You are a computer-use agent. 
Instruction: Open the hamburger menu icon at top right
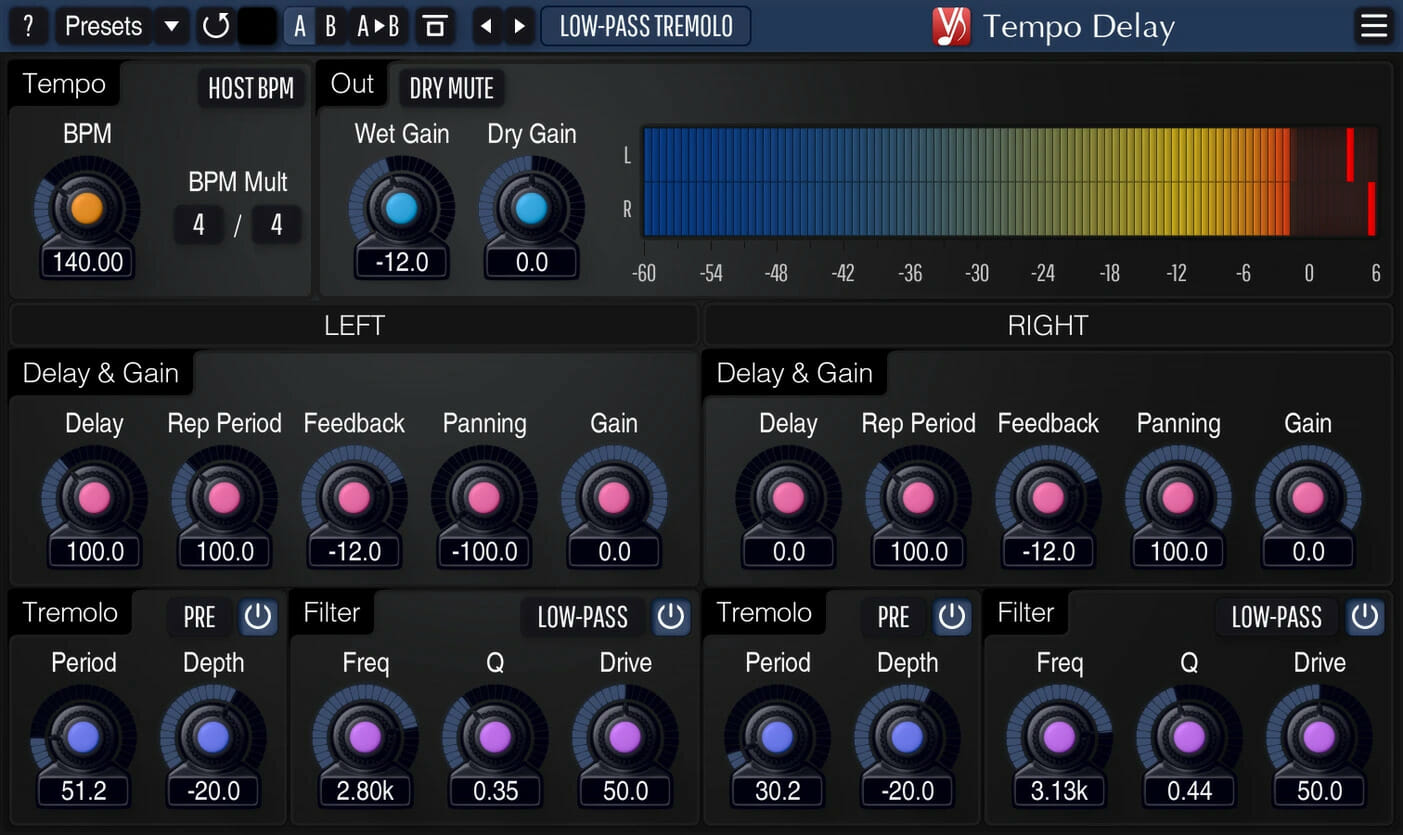coord(1374,26)
